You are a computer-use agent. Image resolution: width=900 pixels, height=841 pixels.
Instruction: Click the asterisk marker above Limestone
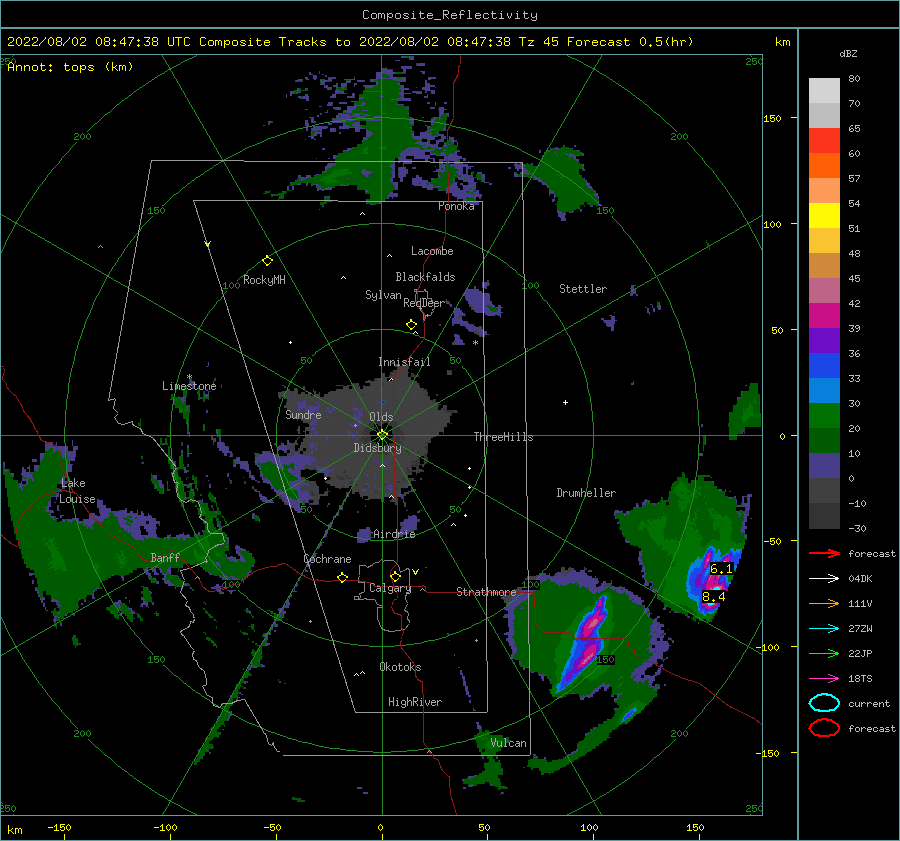189,377
